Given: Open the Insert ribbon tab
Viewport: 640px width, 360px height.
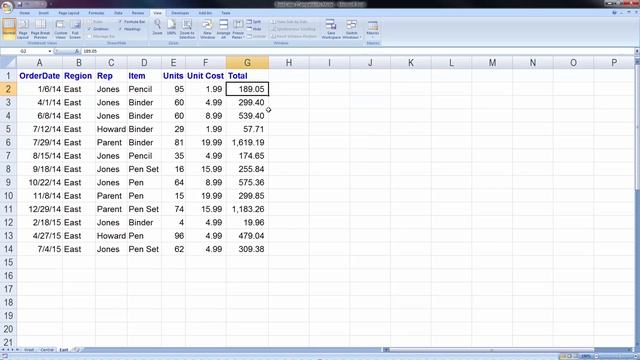Looking at the screenshot, I should (x=43, y=13).
